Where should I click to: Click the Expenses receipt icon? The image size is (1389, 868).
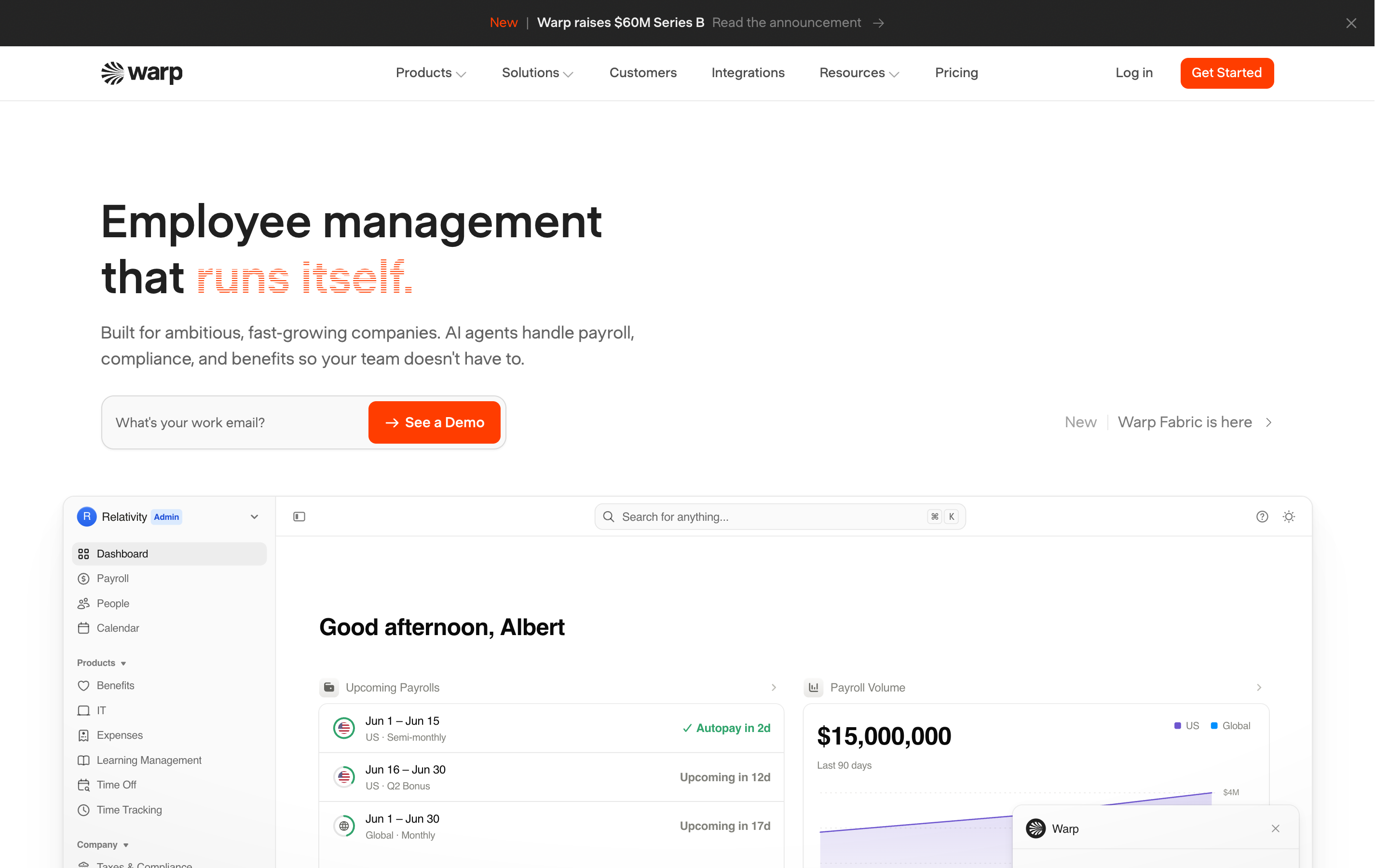pos(83,735)
